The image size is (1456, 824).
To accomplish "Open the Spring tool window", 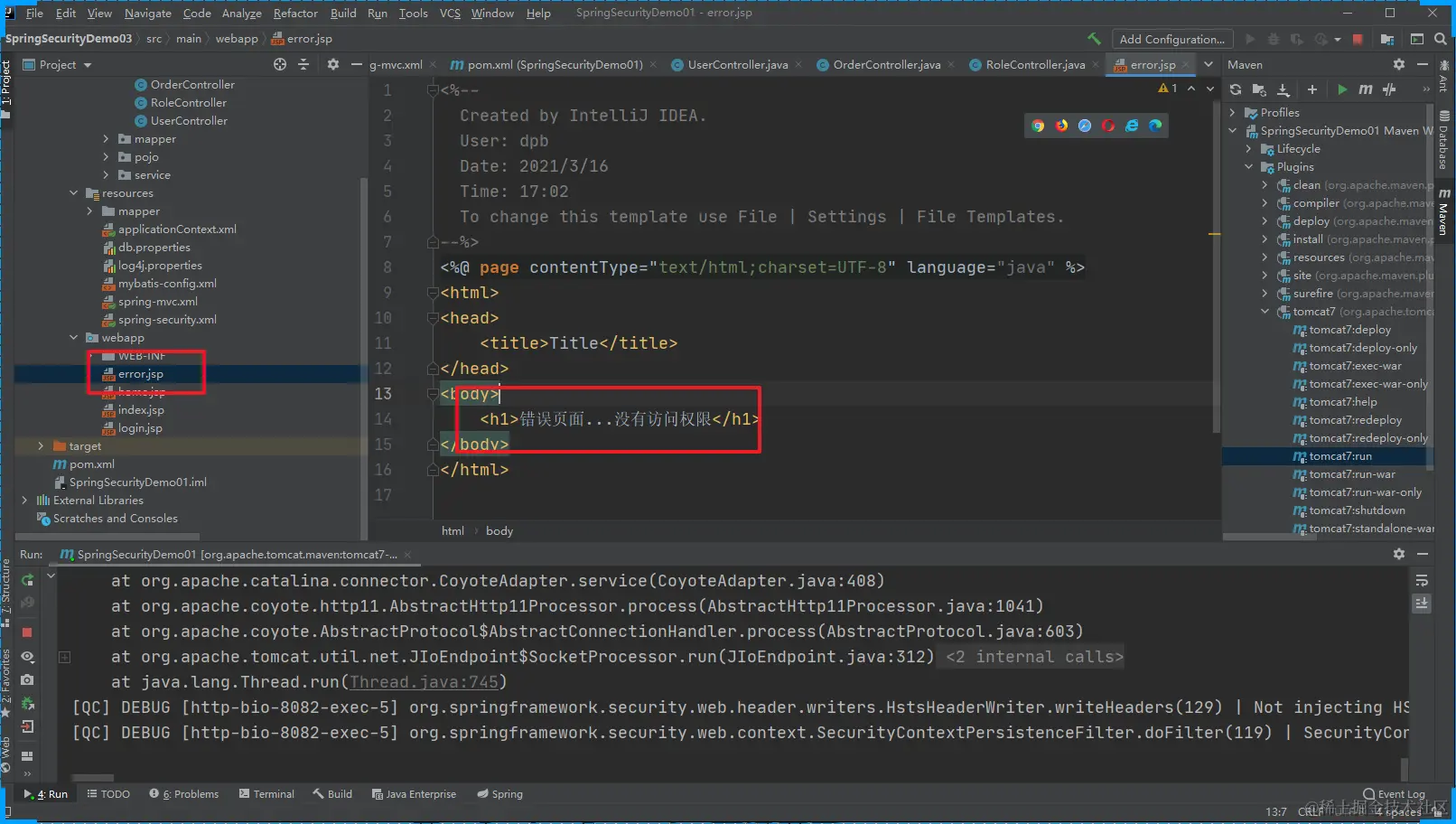I will click(499, 794).
